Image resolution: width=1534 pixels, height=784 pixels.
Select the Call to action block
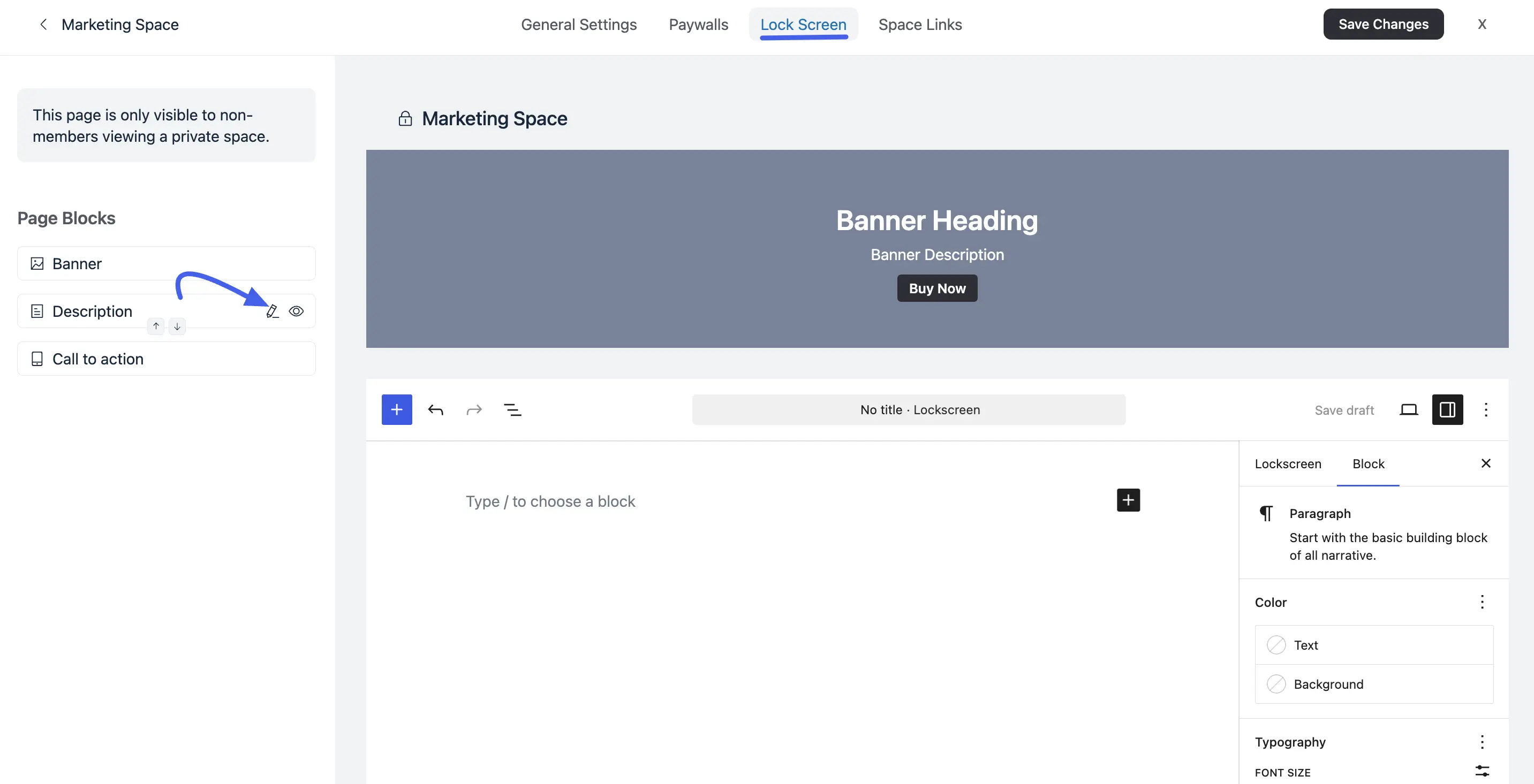[x=166, y=359]
